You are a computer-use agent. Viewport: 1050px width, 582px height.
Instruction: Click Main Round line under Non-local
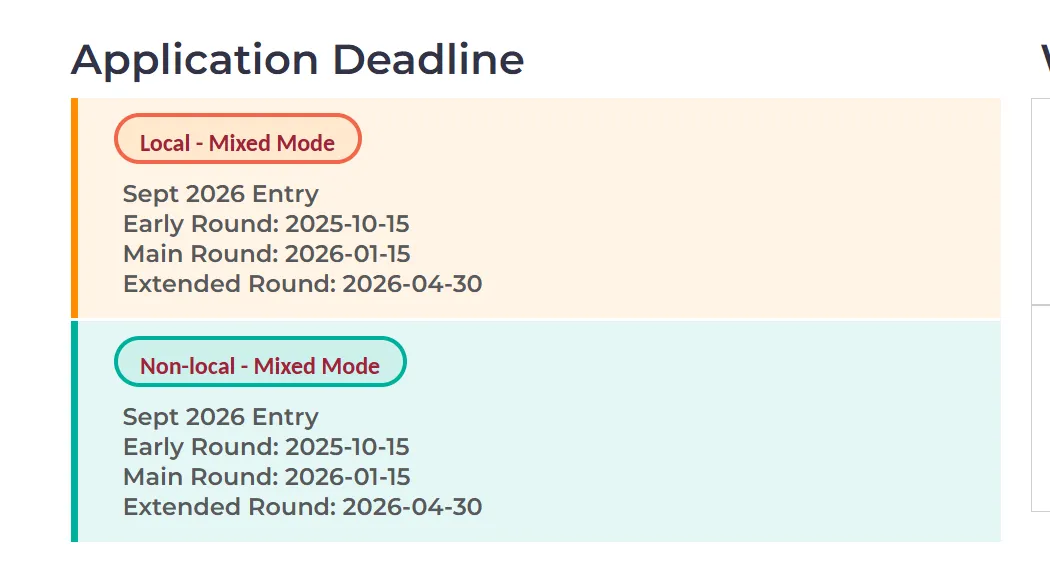coord(266,477)
